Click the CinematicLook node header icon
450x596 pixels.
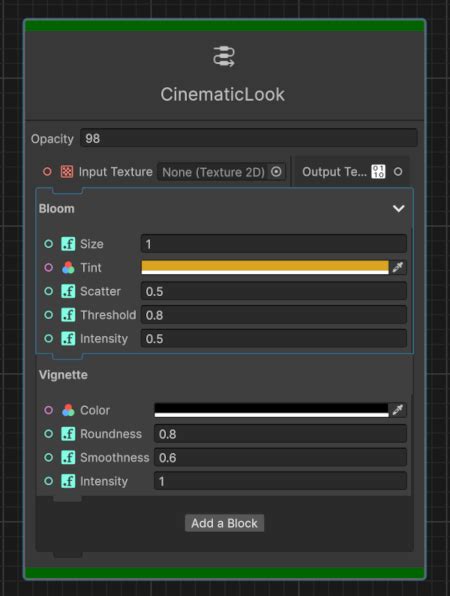pos(224,57)
